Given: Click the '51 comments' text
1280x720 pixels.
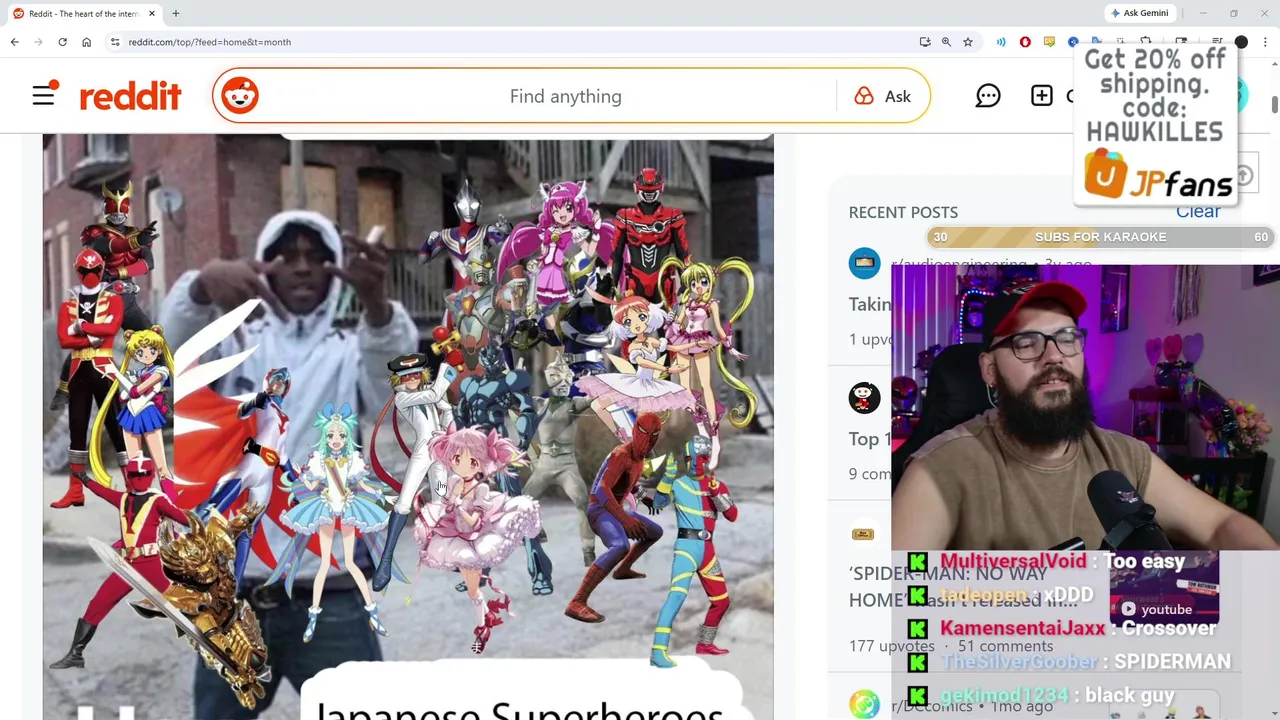Looking at the screenshot, I should (1005, 646).
